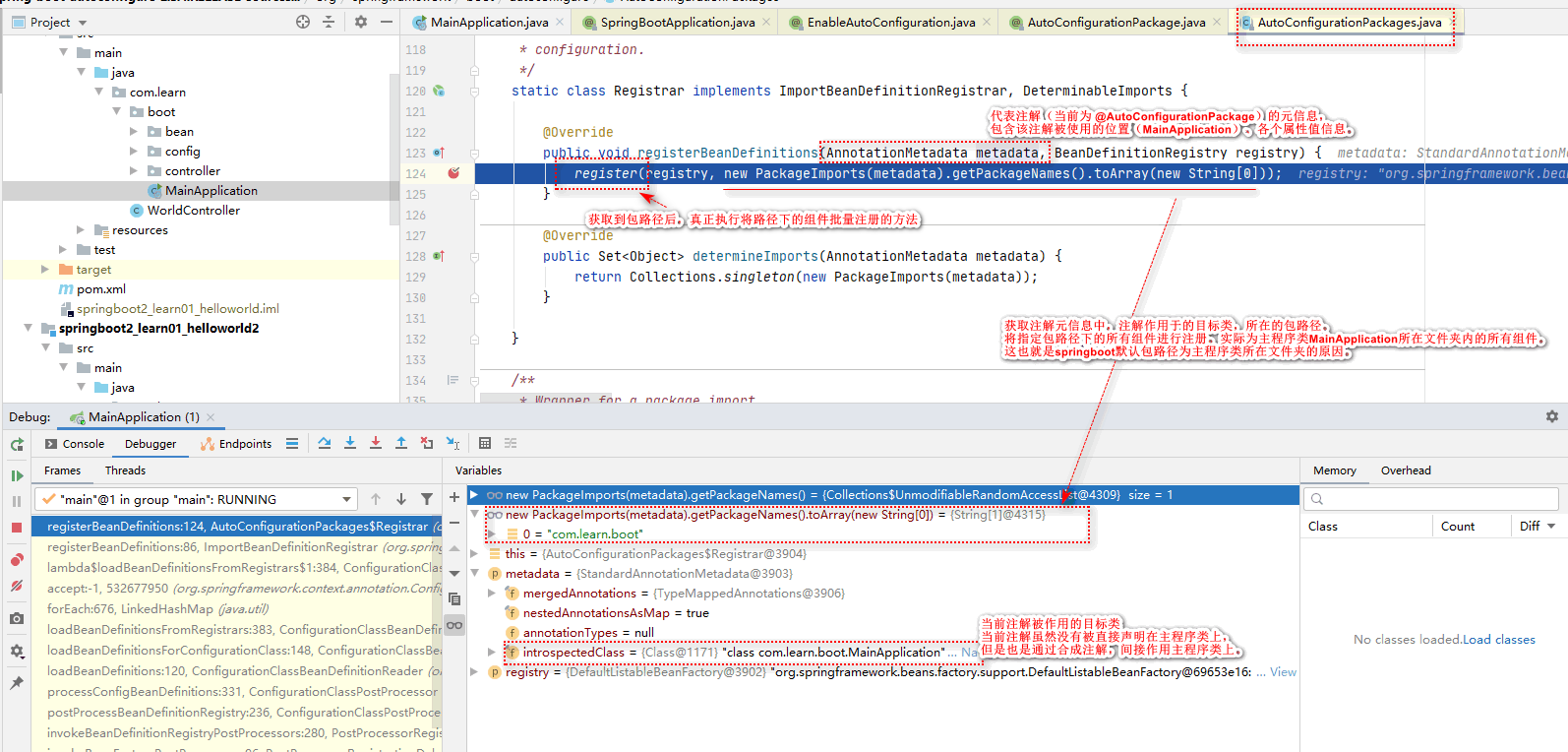
Task: Expand the introspectedClass field
Action: [492, 652]
